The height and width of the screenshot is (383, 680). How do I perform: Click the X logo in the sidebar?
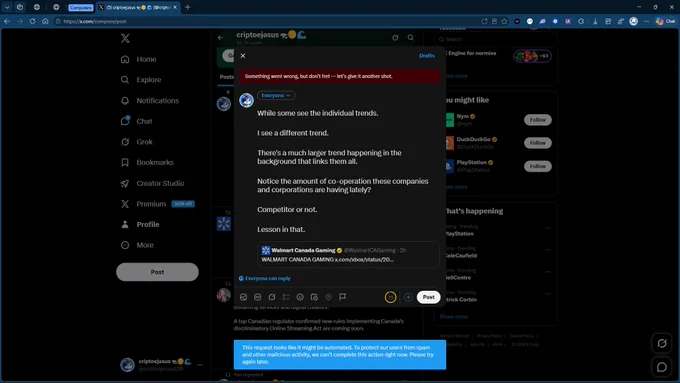coord(125,38)
